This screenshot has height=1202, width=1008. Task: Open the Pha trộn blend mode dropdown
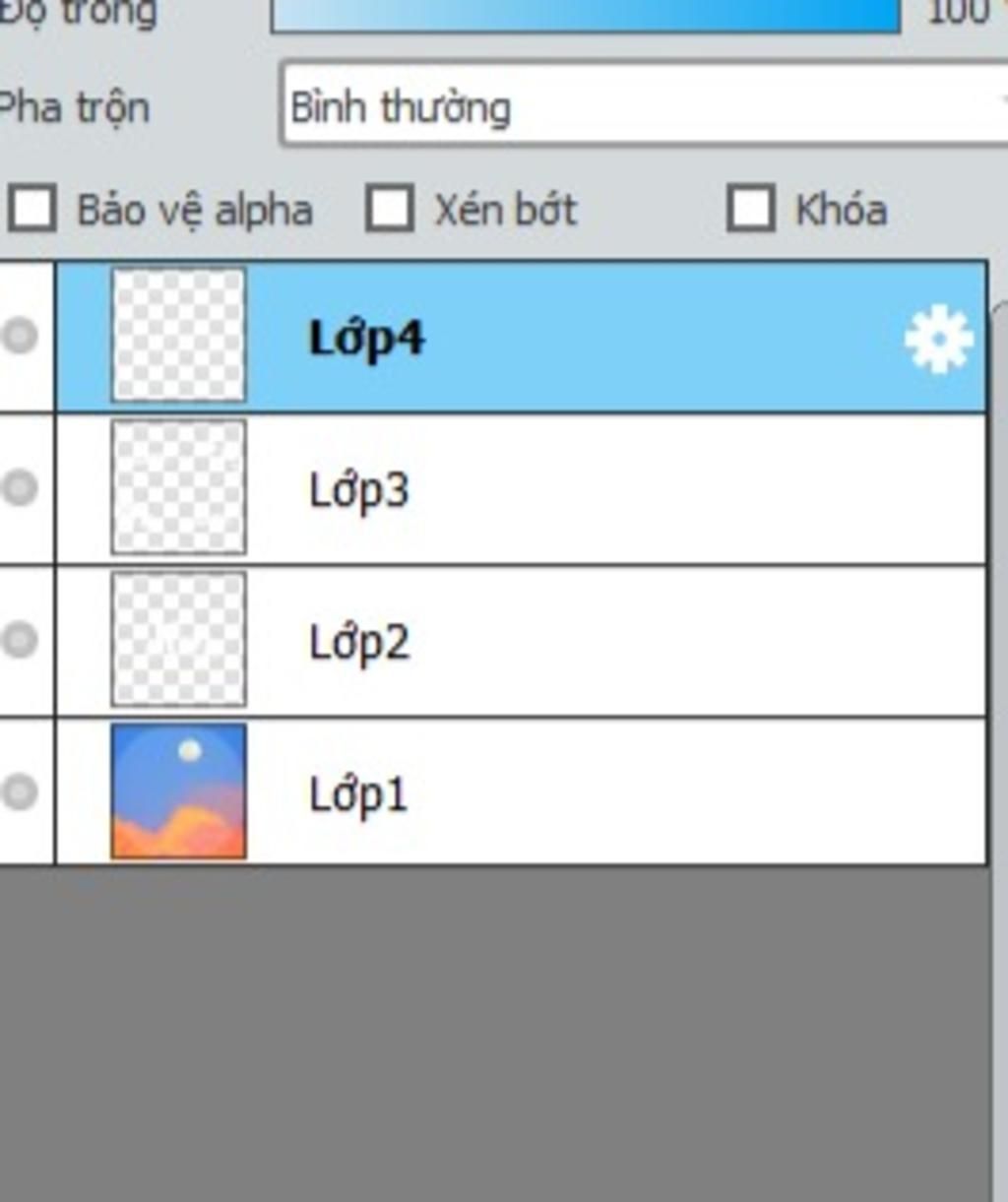tap(645, 105)
